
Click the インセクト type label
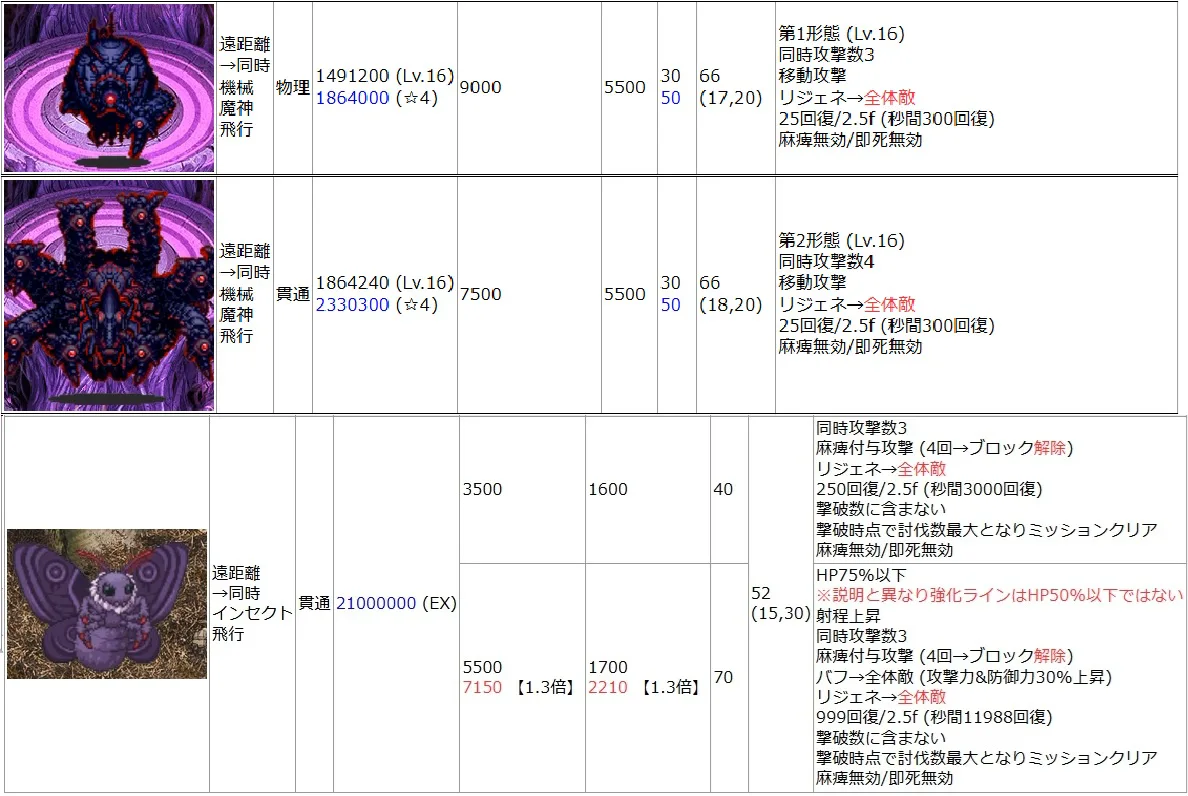pos(252,613)
